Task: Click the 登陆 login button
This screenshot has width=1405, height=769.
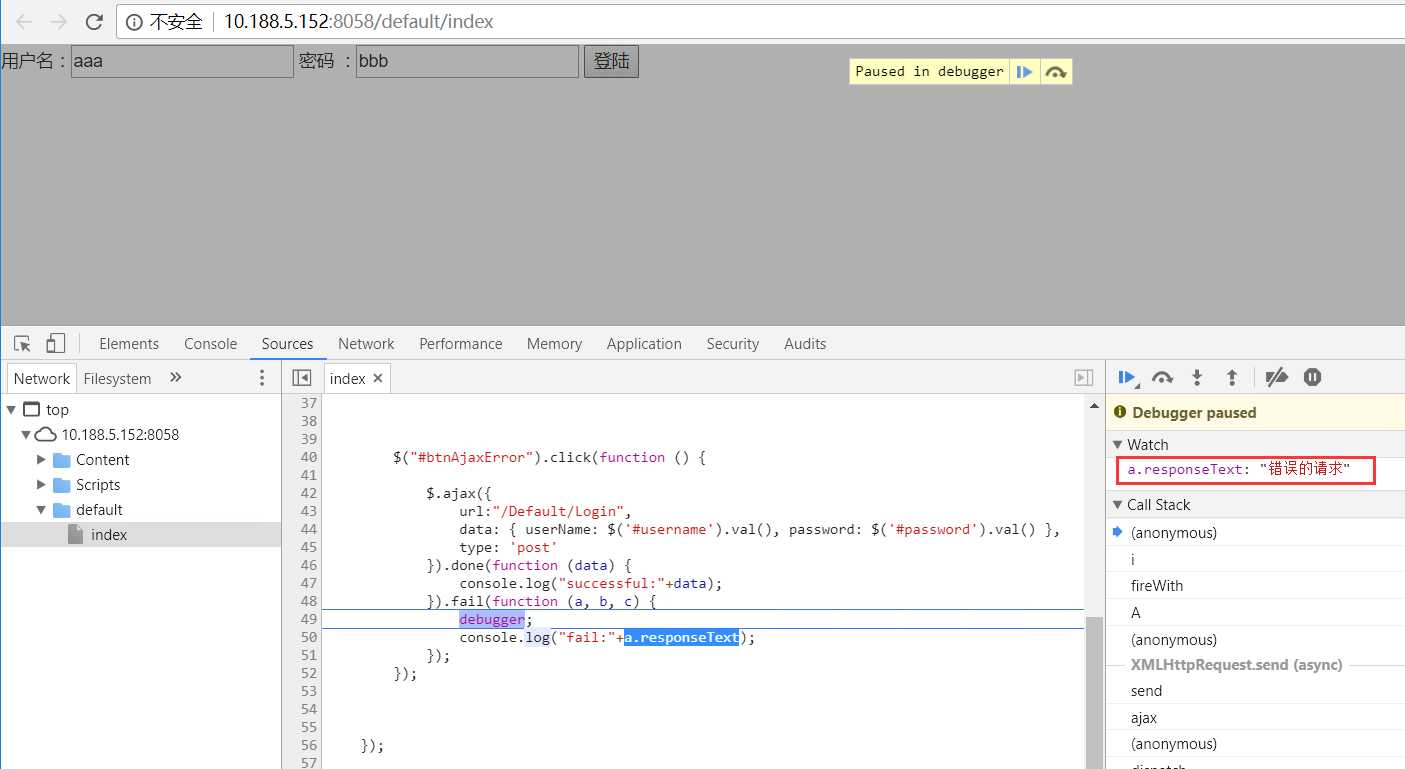Action: pos(611,62)
